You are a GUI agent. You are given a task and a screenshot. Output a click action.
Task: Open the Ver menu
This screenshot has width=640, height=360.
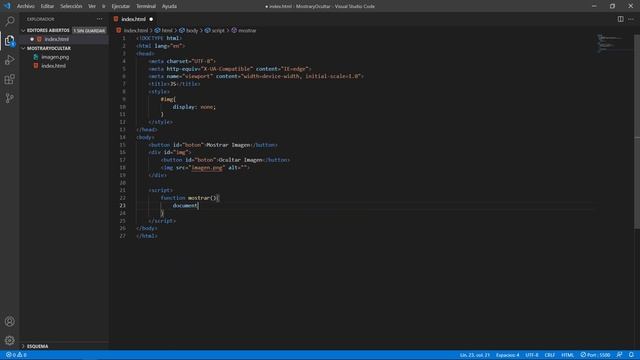[x=92, y=6]
